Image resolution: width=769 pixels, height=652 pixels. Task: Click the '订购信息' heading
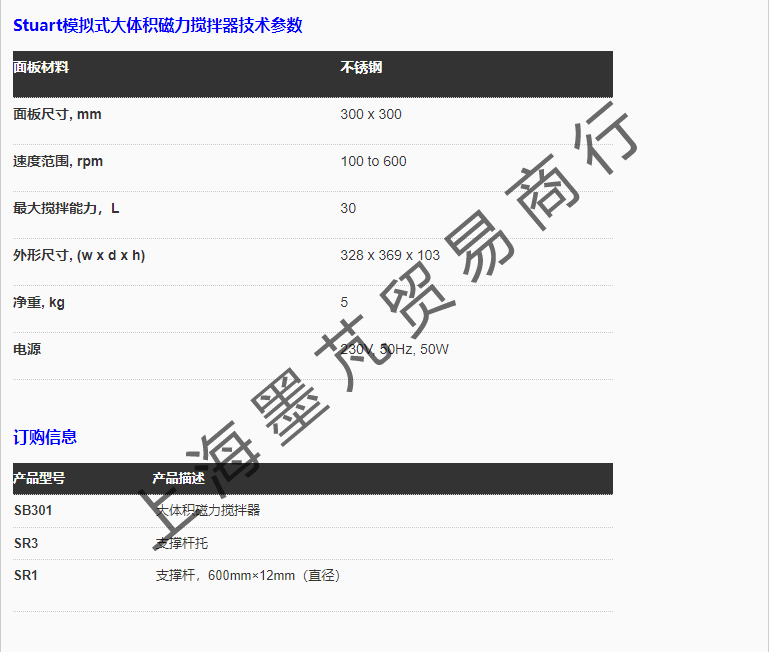[45, 437]
